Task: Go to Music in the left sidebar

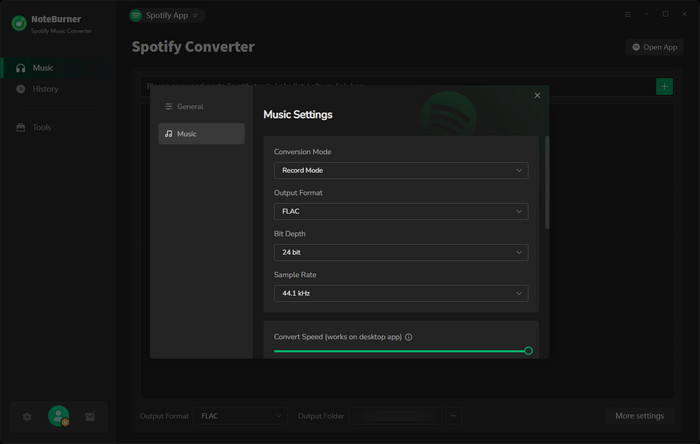Action: [x=43, y=68]
